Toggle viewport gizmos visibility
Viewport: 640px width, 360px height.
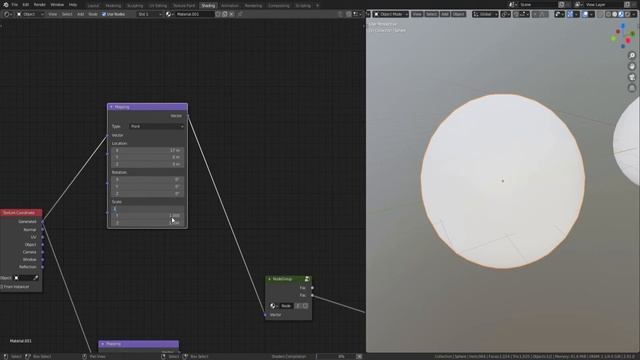click(x=570, y=14)
